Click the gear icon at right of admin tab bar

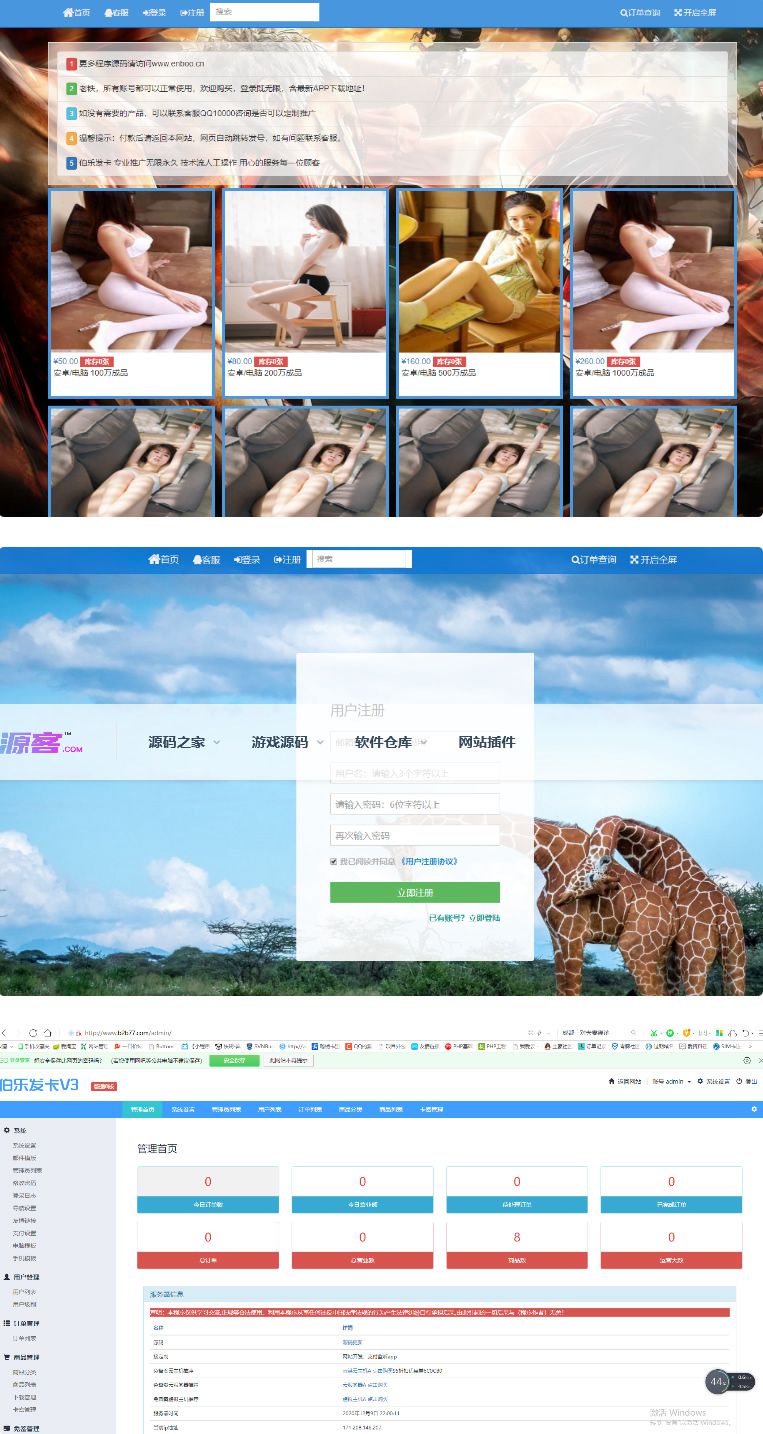(754, 1109)
